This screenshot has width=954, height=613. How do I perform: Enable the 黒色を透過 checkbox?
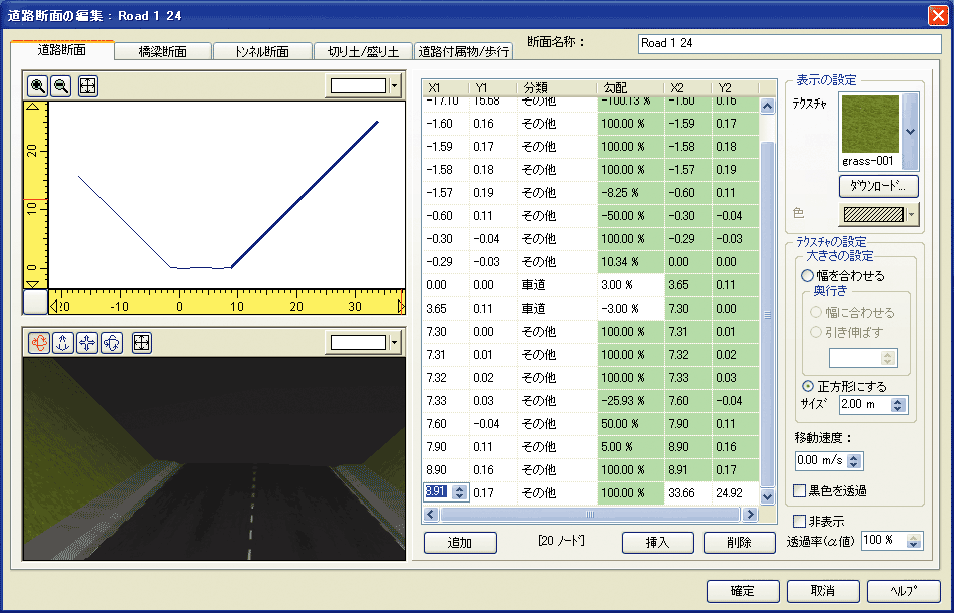(800, 490)
